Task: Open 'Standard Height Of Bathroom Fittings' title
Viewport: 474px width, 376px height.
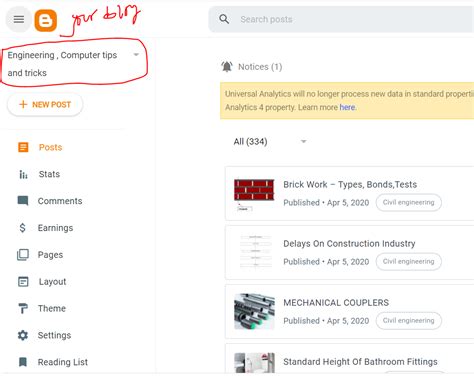Action: coord(360,362)
